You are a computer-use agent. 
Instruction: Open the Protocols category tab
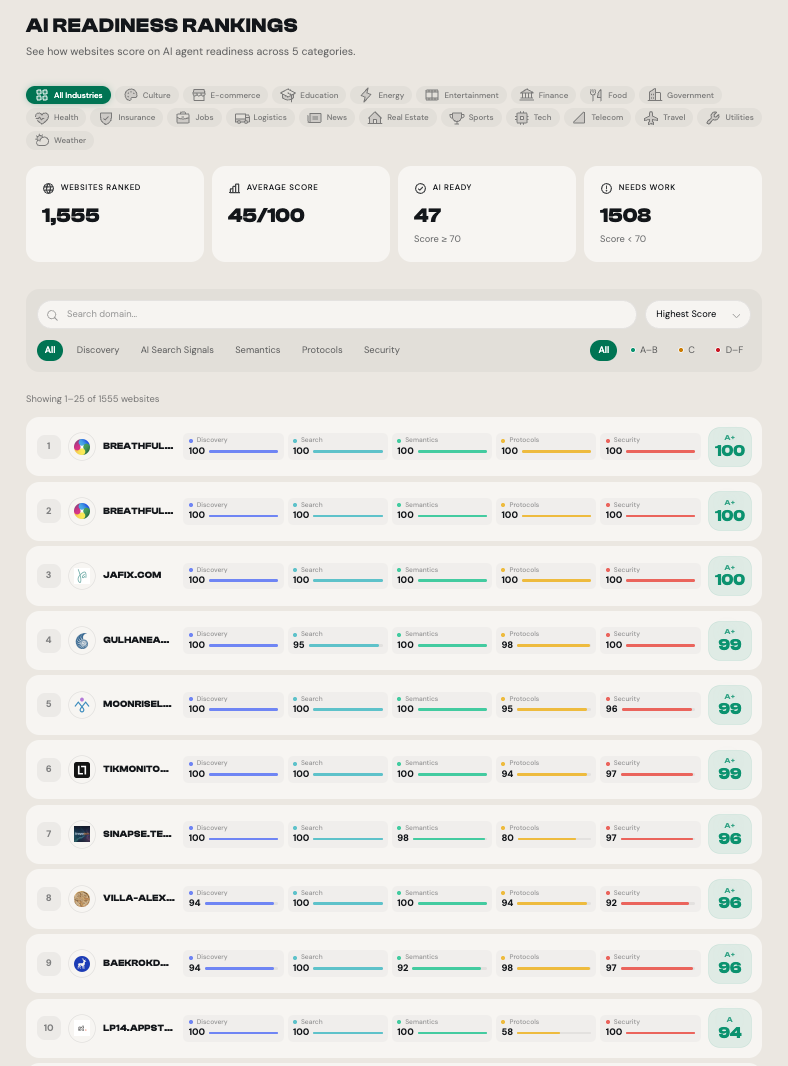point(322,350)
